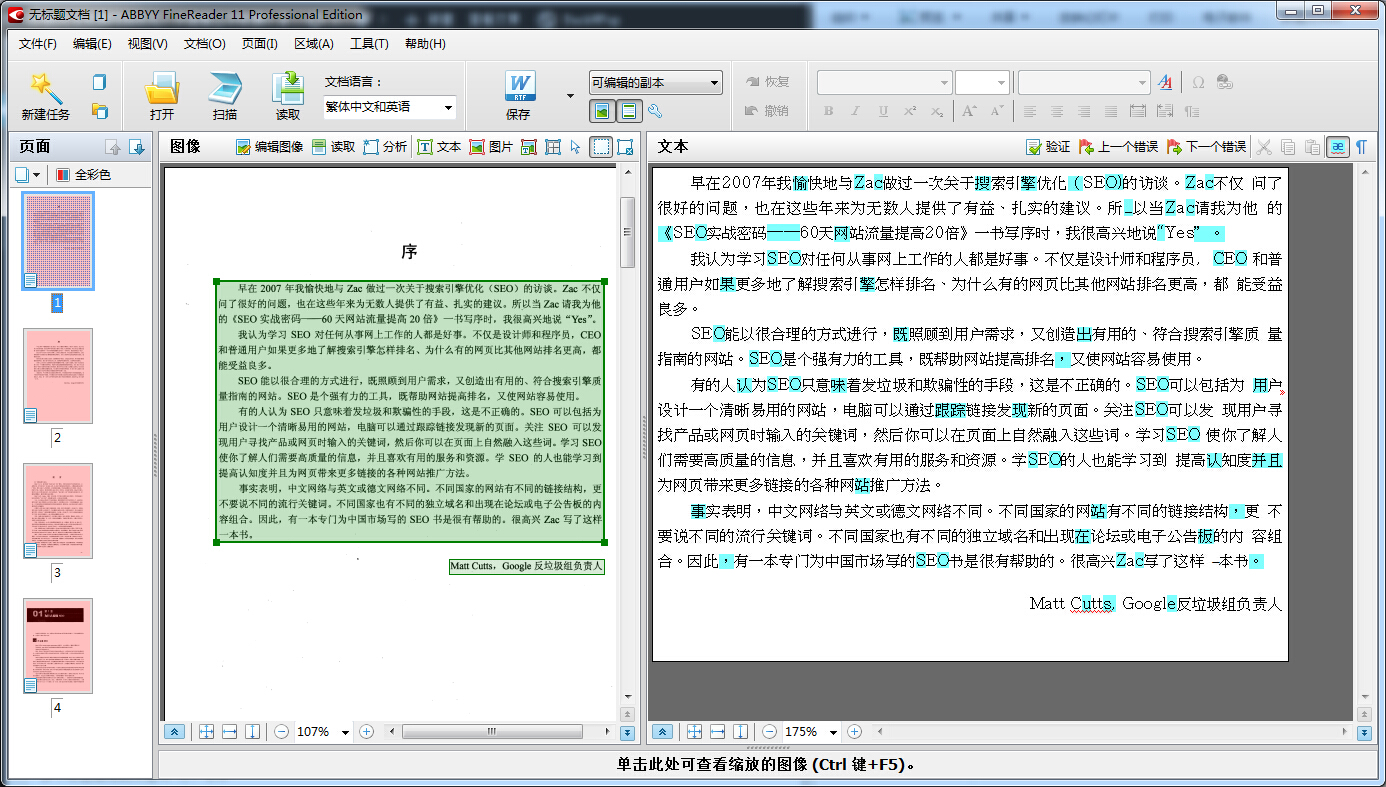Click the Open (打开) folder icon

[162, 88]
